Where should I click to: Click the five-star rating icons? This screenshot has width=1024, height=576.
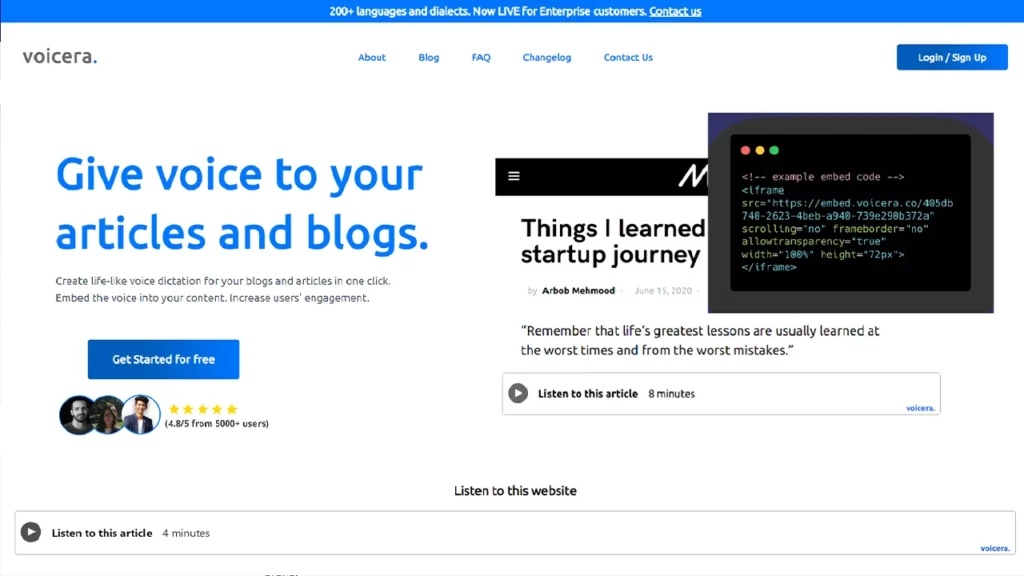pos(203,409)
